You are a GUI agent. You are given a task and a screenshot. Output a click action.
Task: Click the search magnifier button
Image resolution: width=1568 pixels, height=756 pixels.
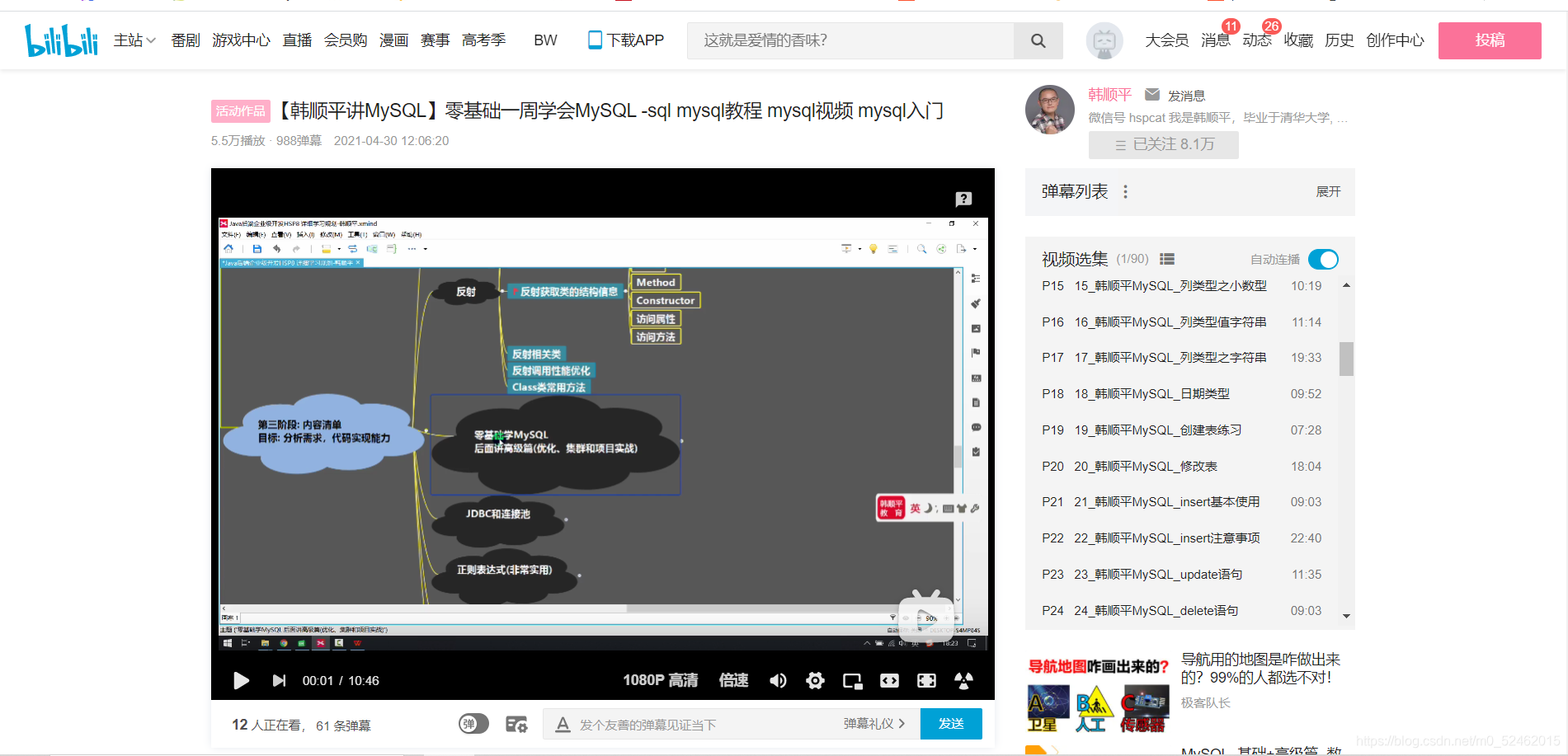coord(1038,40)
